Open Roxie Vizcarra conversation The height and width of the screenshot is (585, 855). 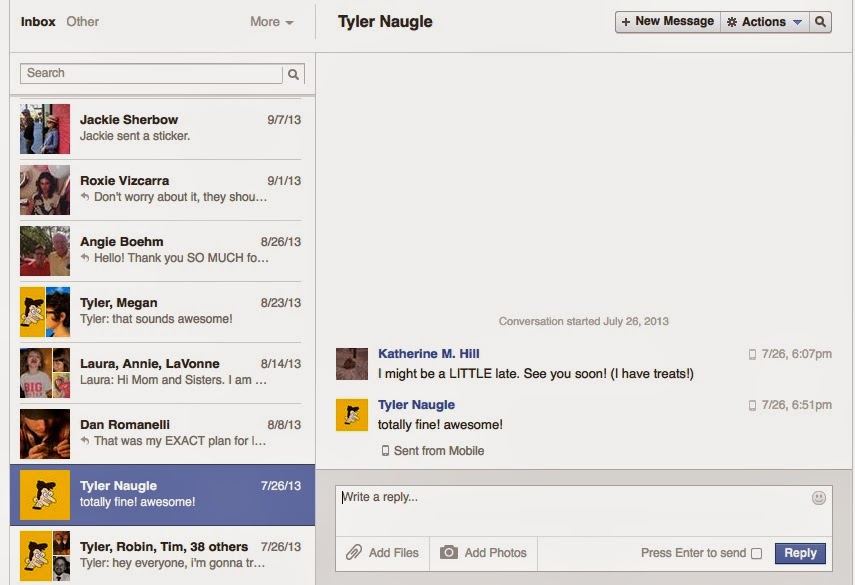tap(161, 190)
